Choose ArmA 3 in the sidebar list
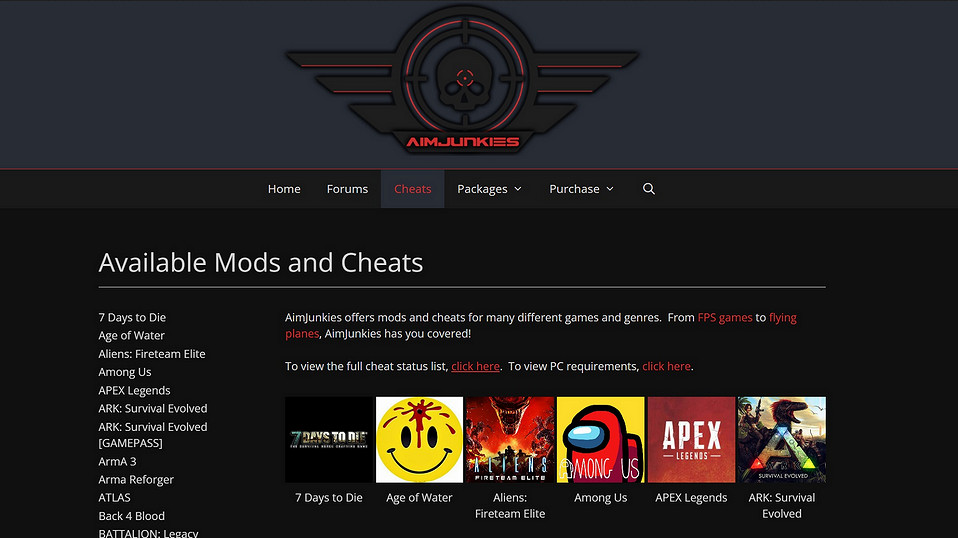958x538 pixels. tap(117, 462)
